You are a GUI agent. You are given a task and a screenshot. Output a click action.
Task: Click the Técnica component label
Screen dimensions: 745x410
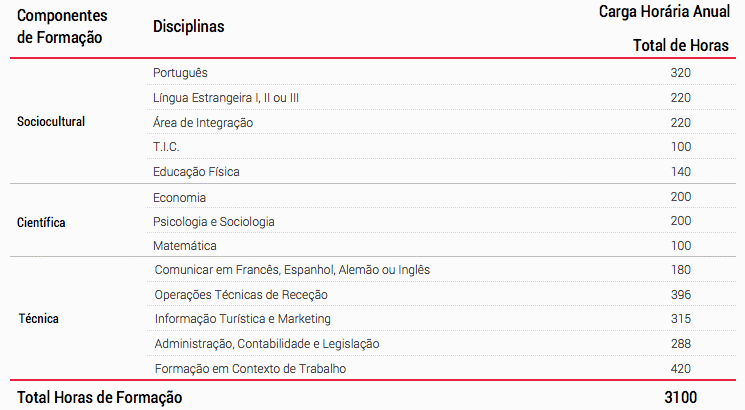[x=38, y=318]
